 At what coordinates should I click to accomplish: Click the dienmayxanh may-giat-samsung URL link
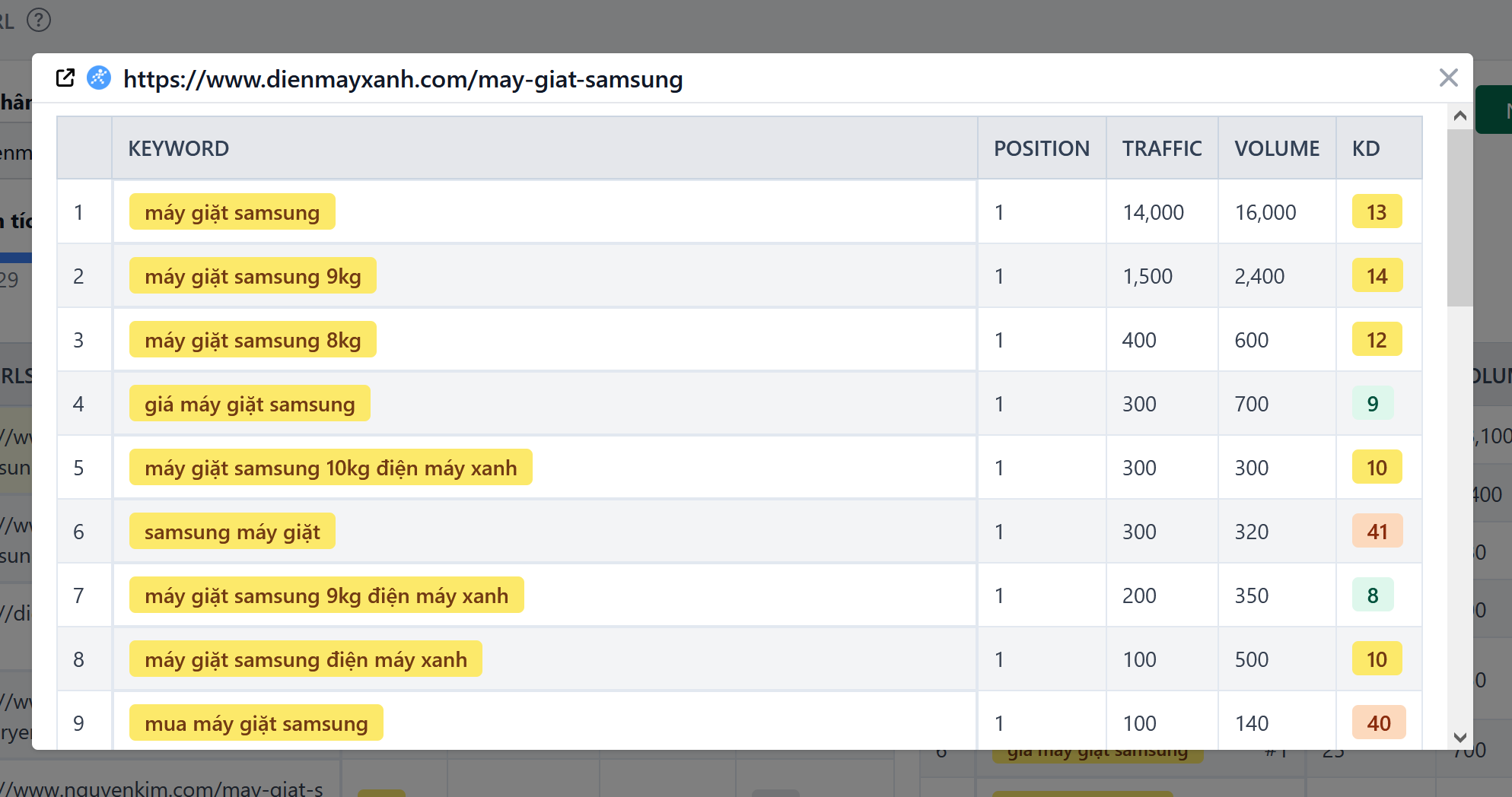tap(403, 79)
